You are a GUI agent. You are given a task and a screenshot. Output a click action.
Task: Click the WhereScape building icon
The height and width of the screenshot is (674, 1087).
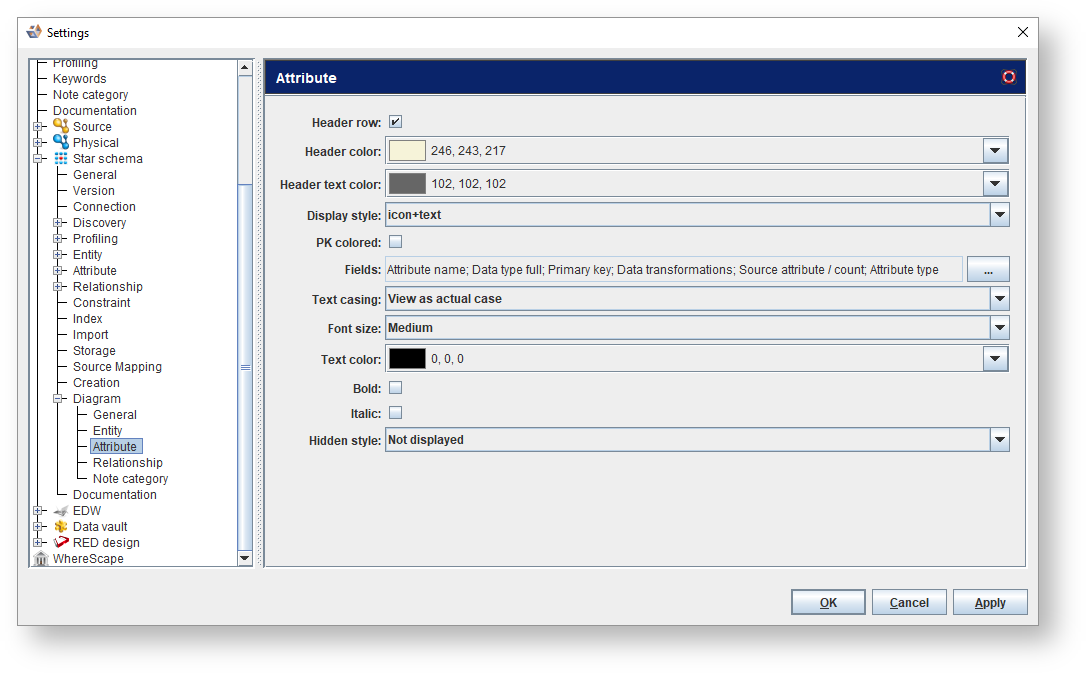(41, 558)
